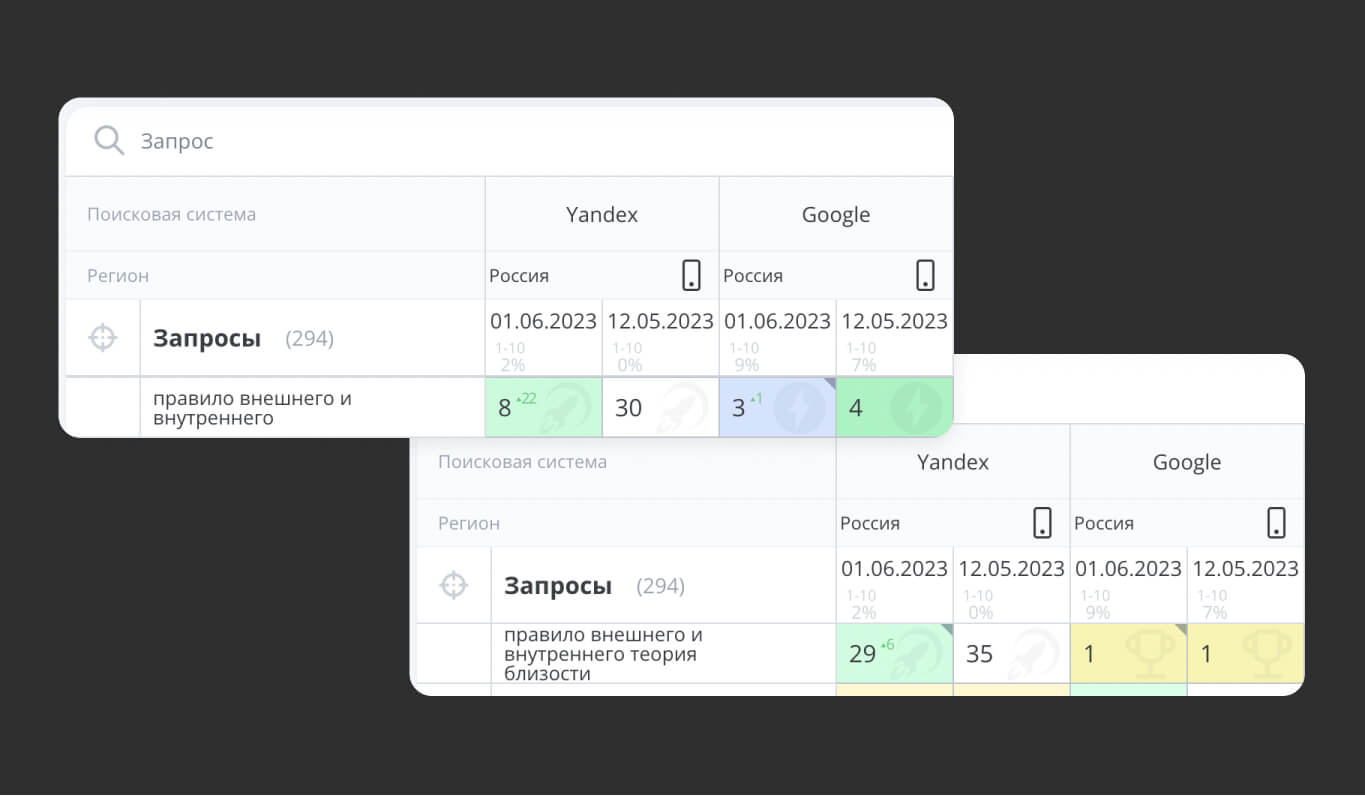Screen dimensions: 1365x796
Task: Click Yandex date 01.06.2023 in the lower card
Action: pyautogui.click(x=894, y=568)
